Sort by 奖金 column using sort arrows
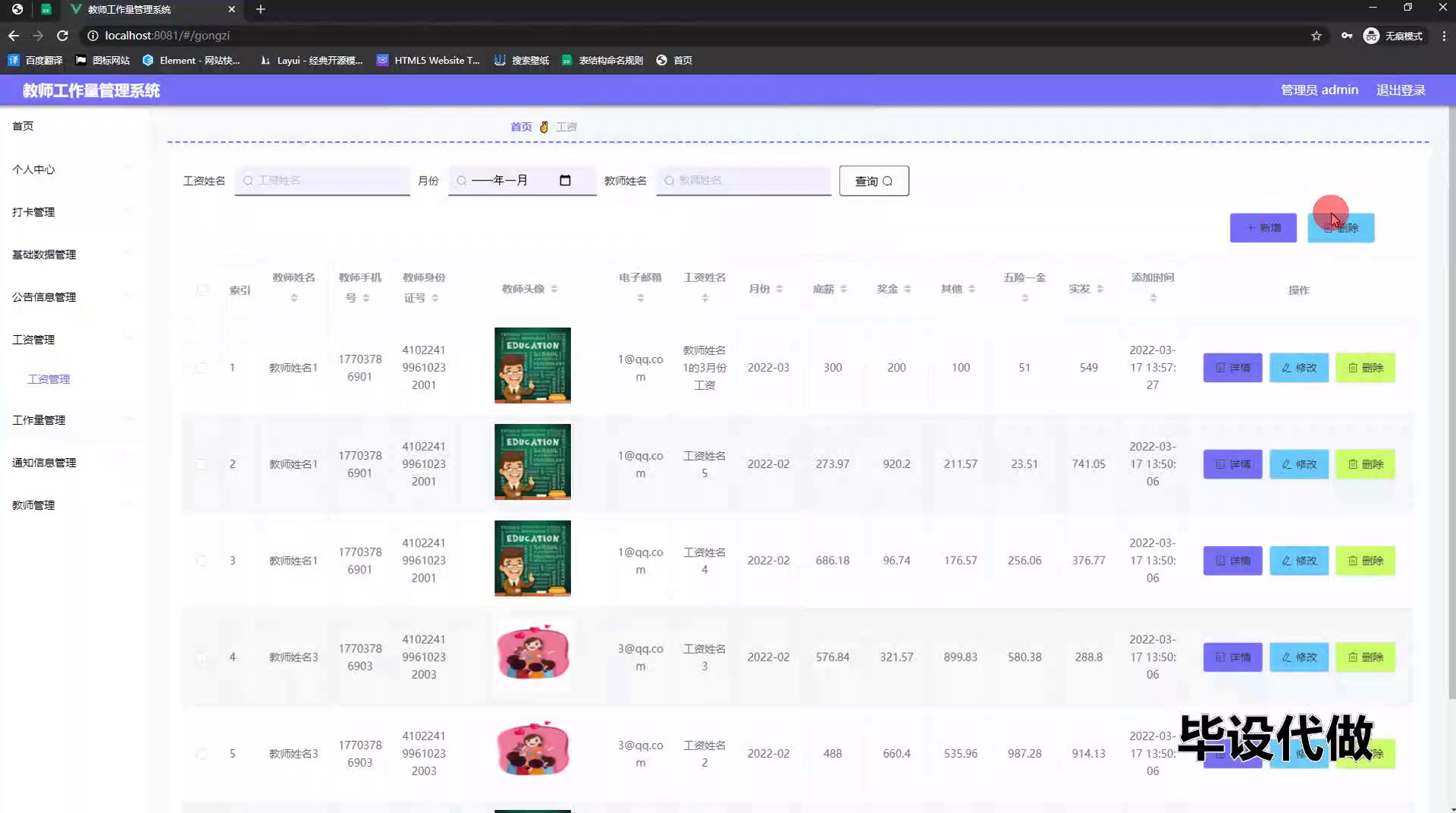Screen dimensions: 1456x813 (x=907, y=289)
